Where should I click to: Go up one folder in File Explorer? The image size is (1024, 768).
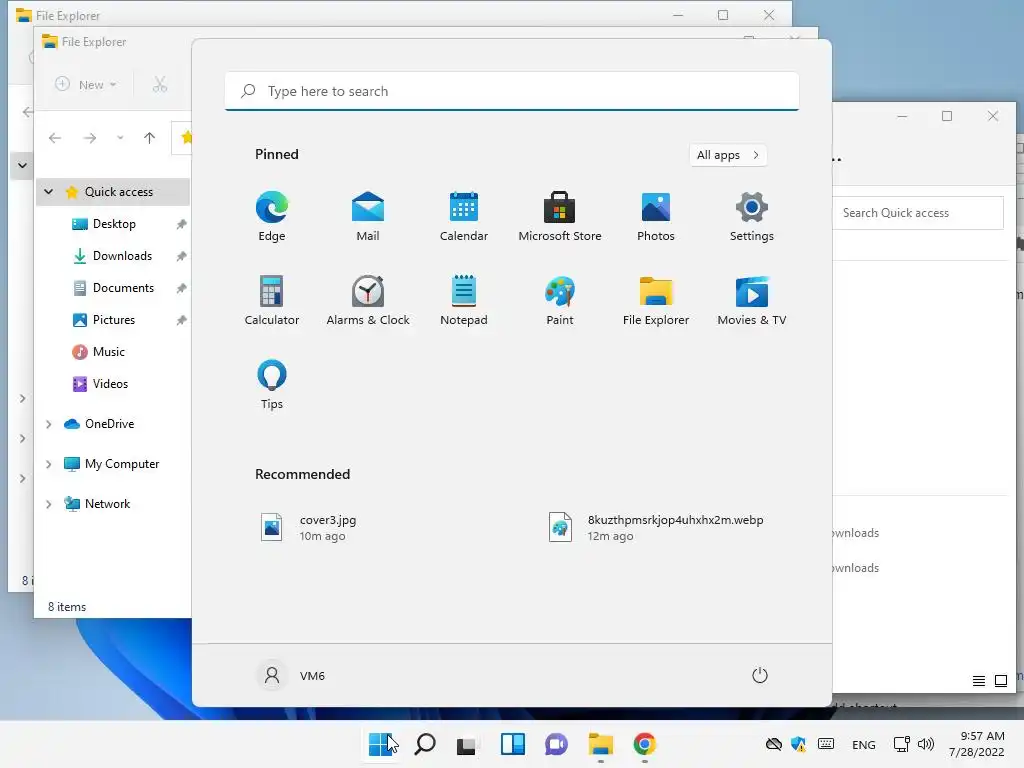(150, 138)
